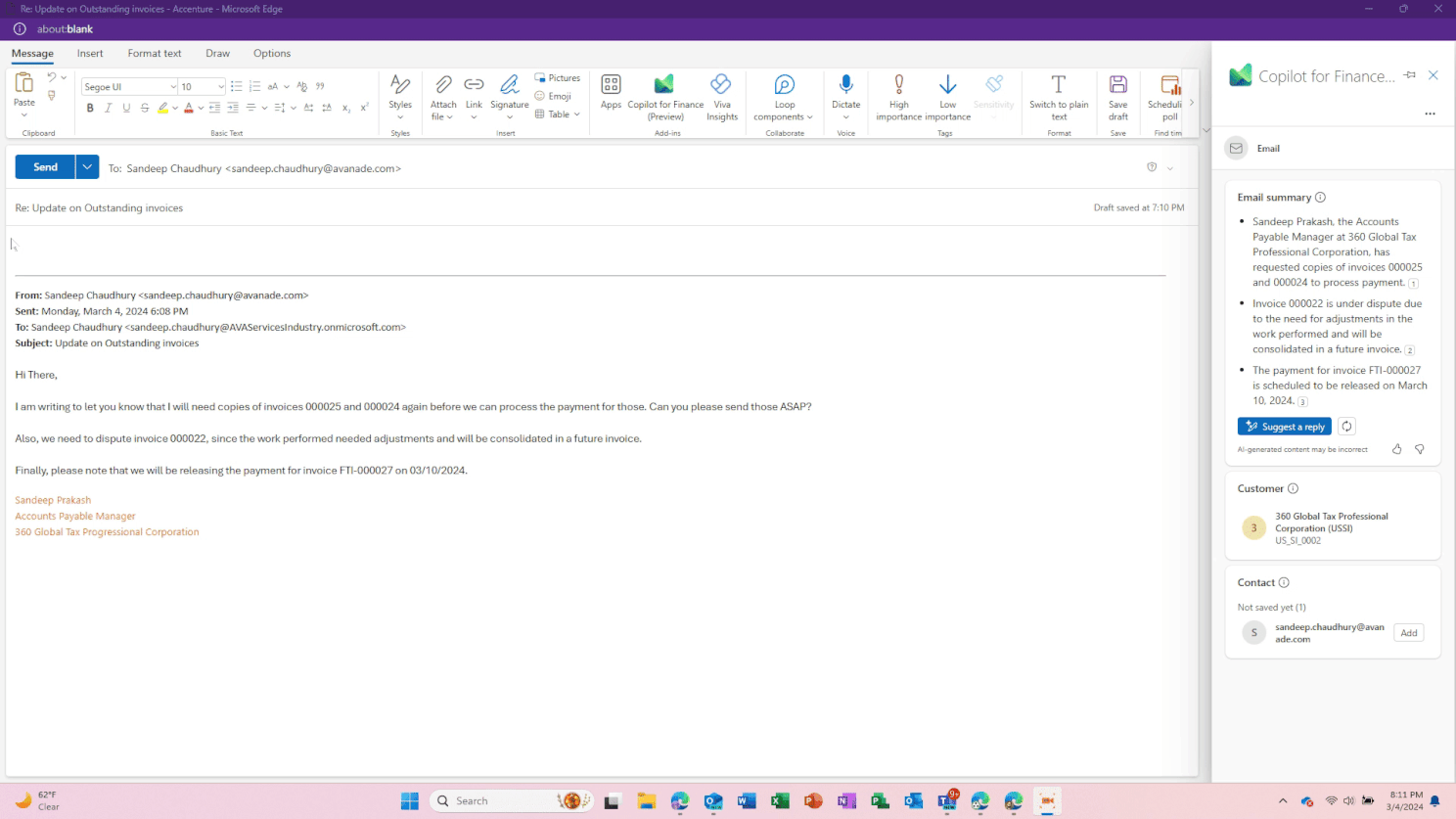Screen dimensions: 1456x819
Task: Pin the Copilot for Finance pane
Action: [1409, 75]
